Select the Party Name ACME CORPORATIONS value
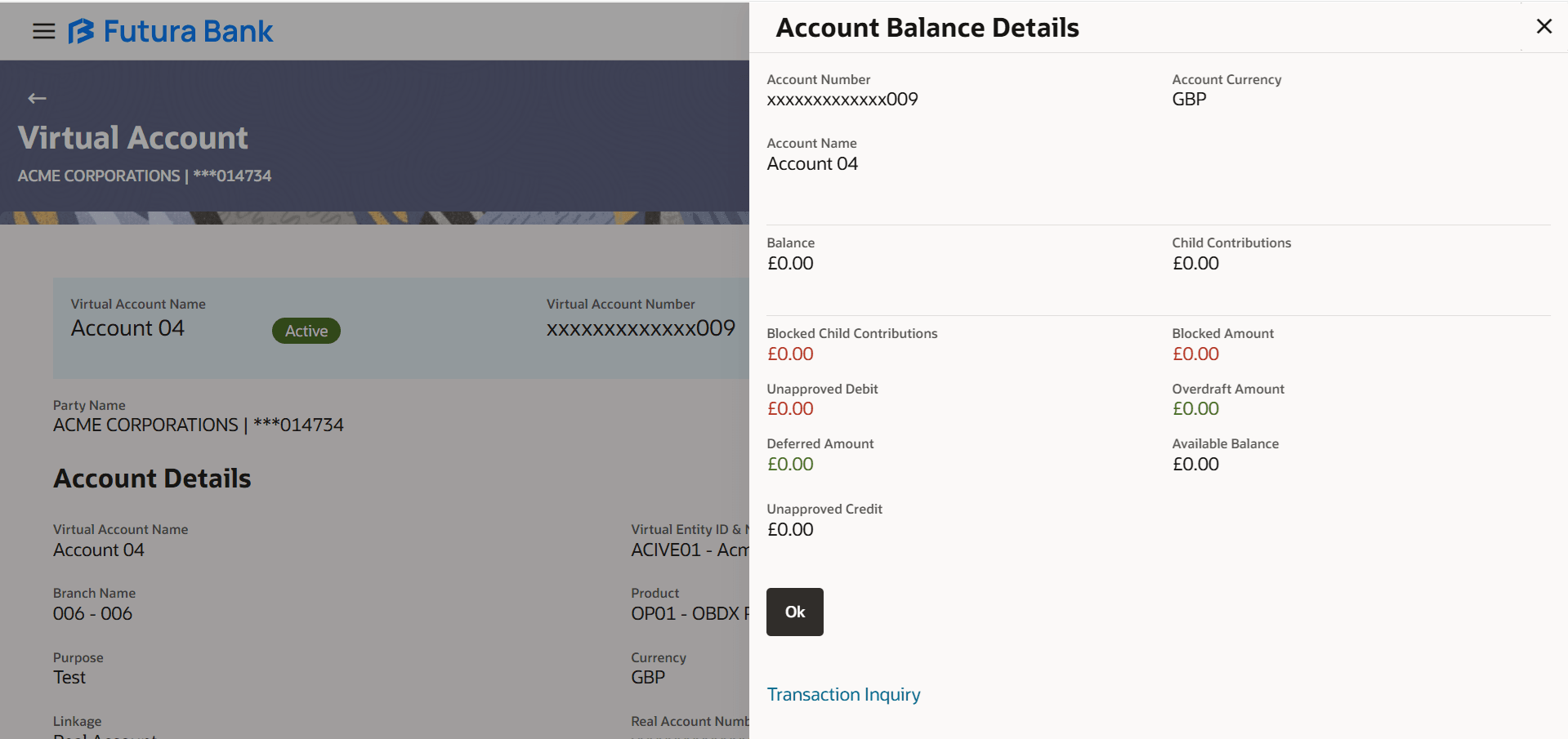The width and height of the screenshot is (1568, 739). coord(199,425)
